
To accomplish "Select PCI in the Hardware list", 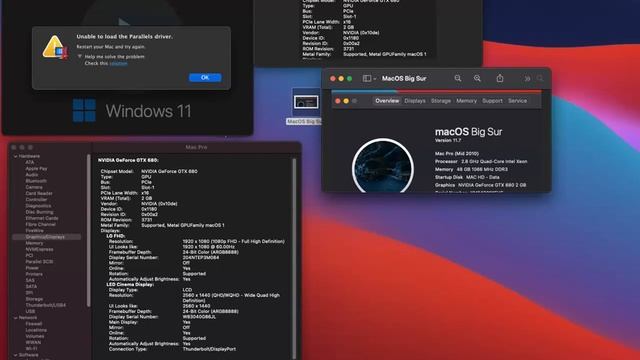I will click(29, 256).
